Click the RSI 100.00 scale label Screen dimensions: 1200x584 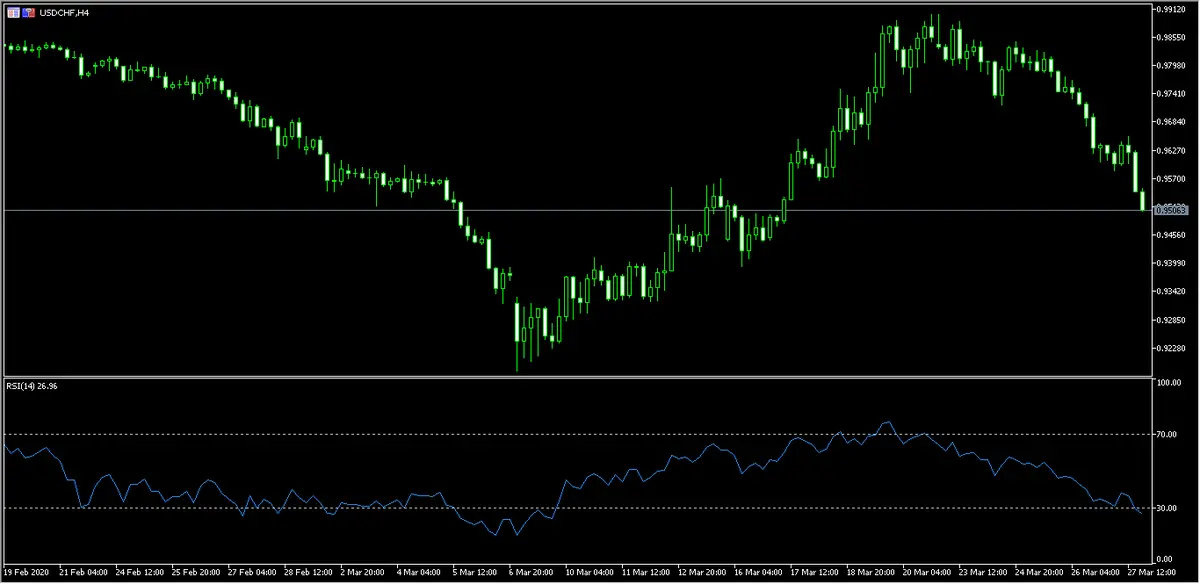click(x=1167, y=383)
